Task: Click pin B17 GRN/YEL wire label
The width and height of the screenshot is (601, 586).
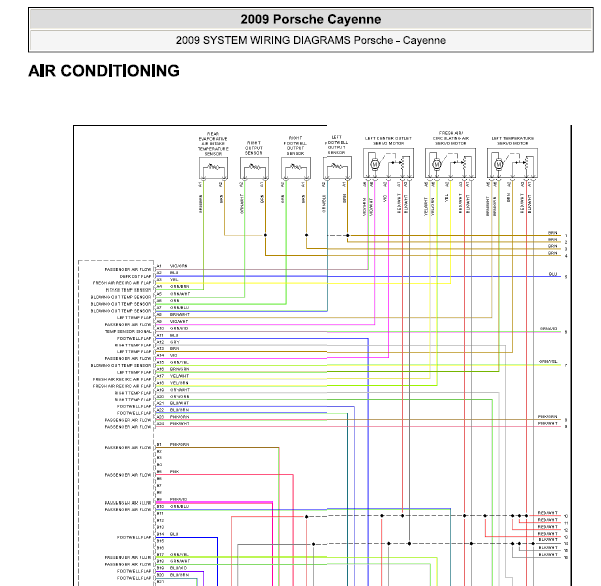Action: click(179, 555)
